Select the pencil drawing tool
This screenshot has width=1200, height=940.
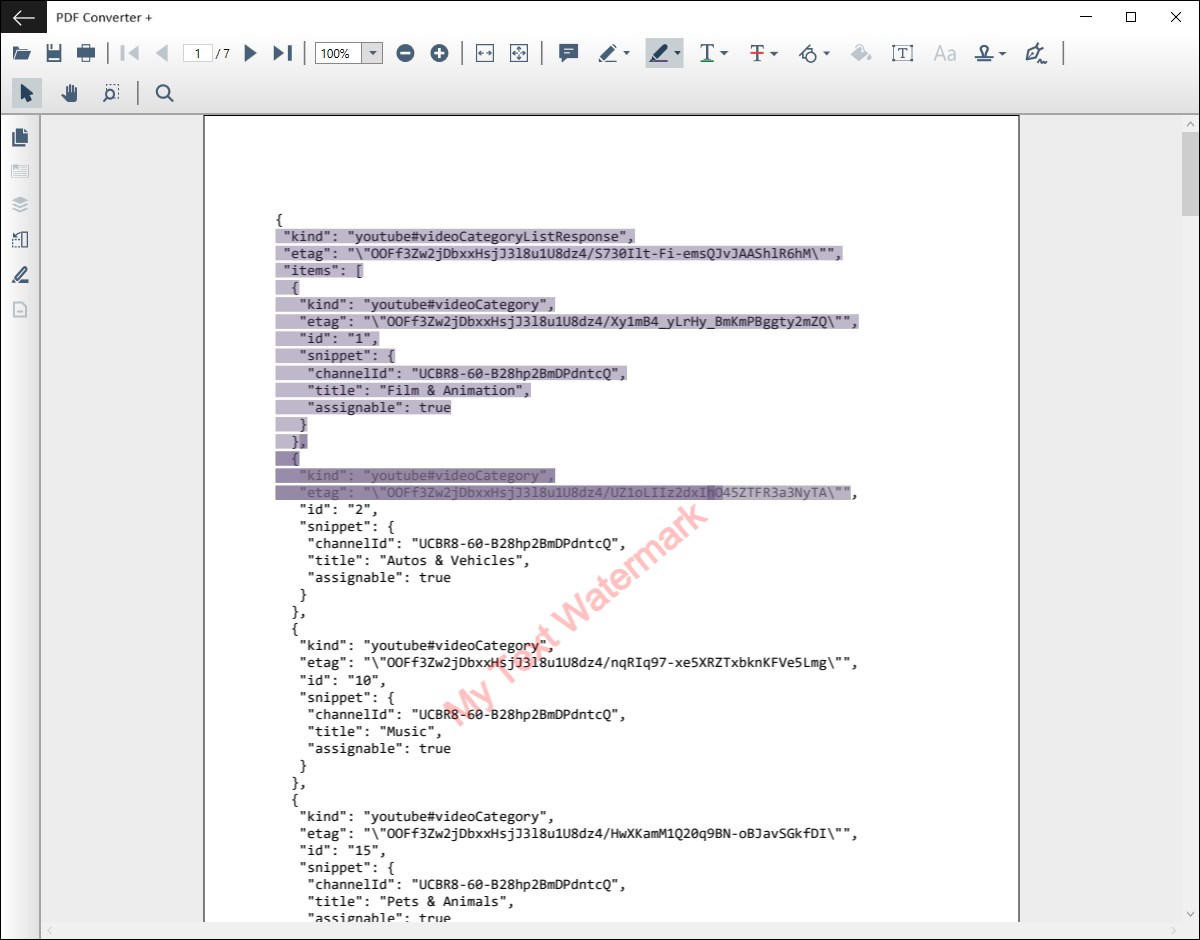[x=608, y=53]
